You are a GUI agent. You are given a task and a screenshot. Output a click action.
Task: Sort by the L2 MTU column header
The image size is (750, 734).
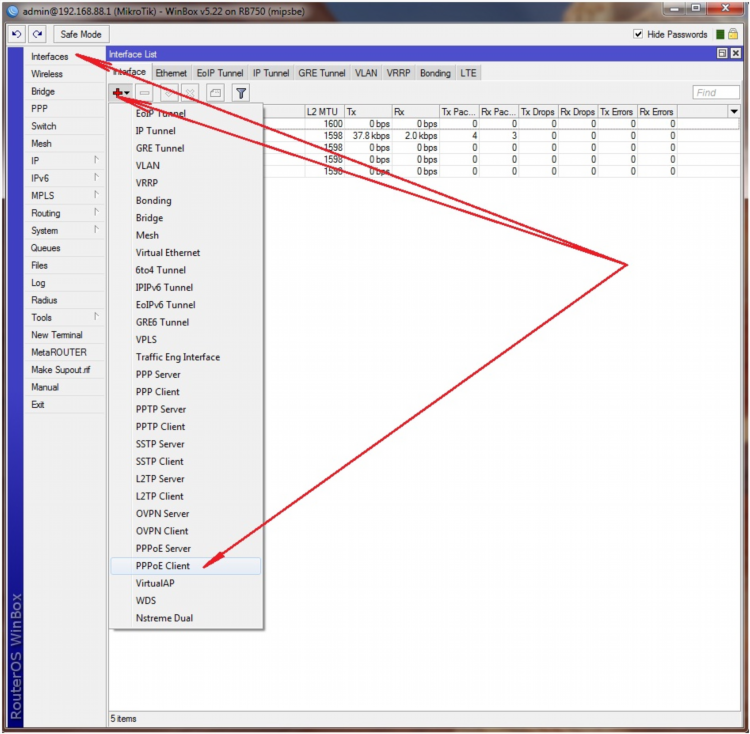[324, 112]
